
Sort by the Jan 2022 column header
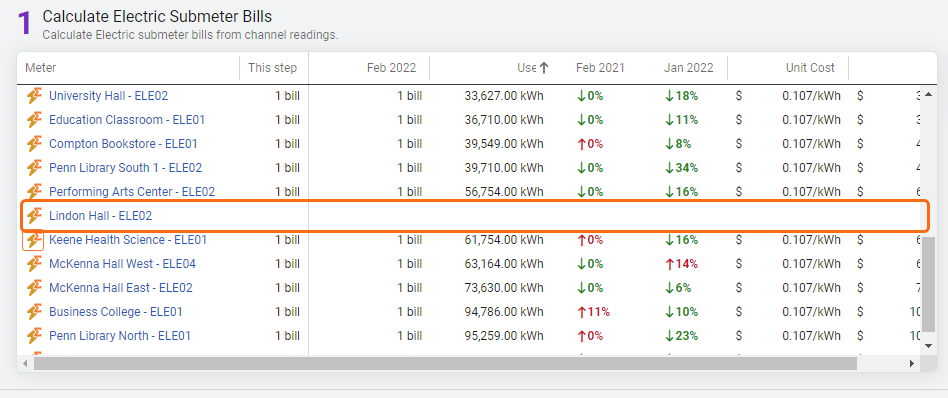(688, 68)
